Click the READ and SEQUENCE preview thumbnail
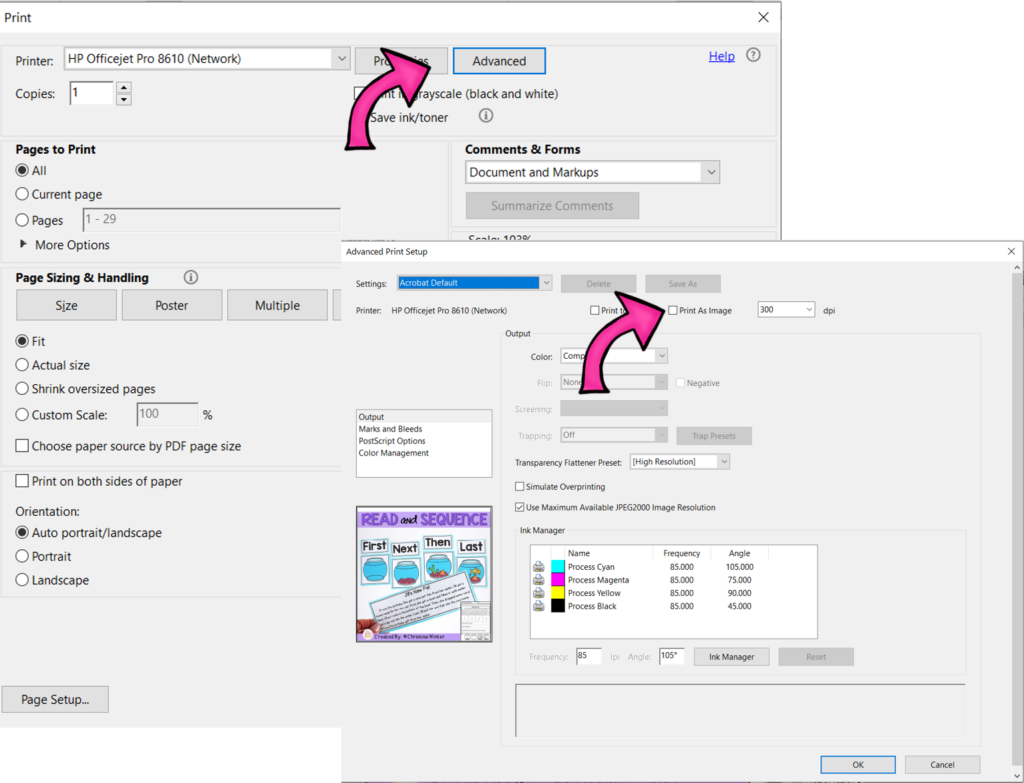Screen dimensions: 1024x783 424,573
